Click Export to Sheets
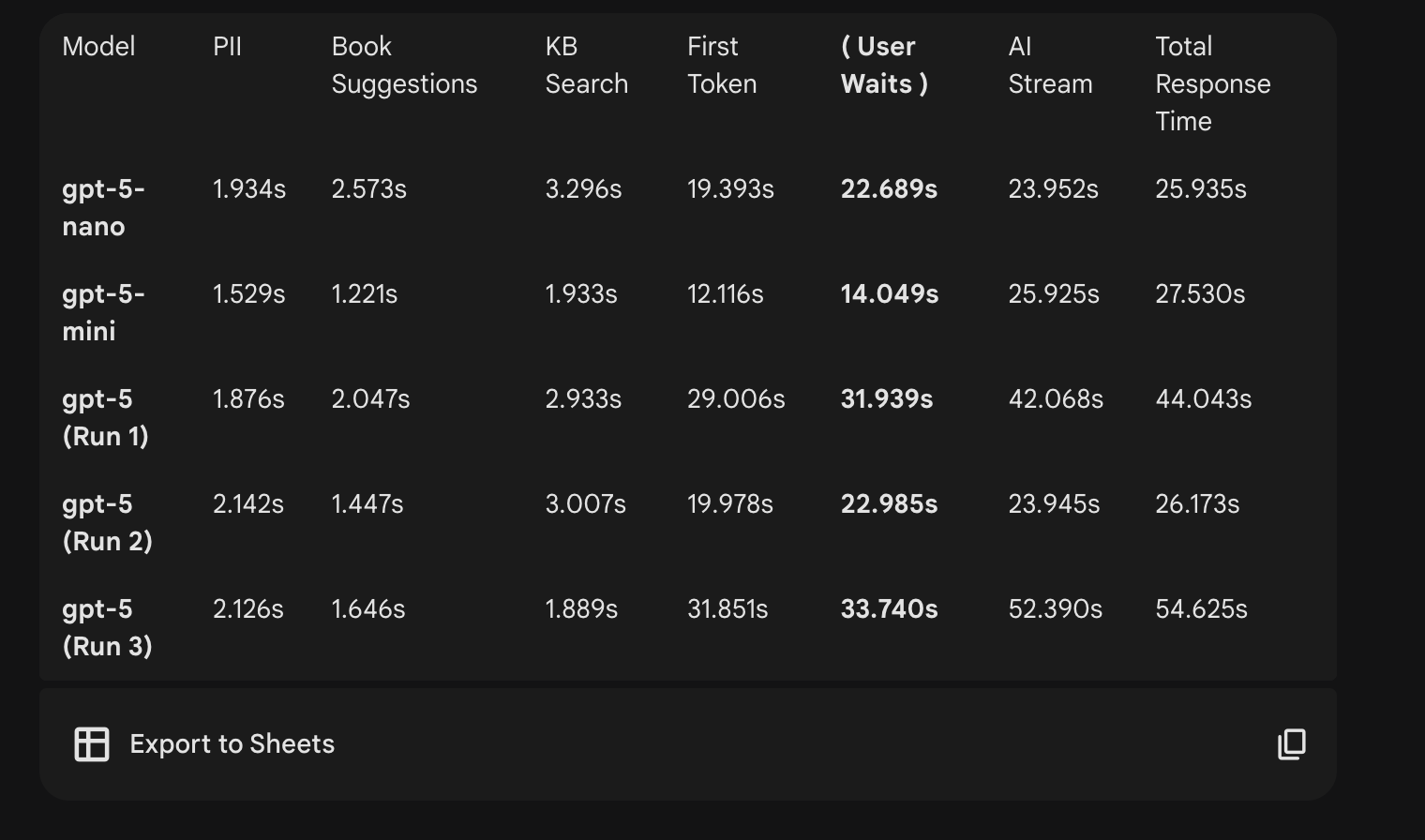Image resolution: width=1425 pixels, height=840 pixels. [232, 744]
